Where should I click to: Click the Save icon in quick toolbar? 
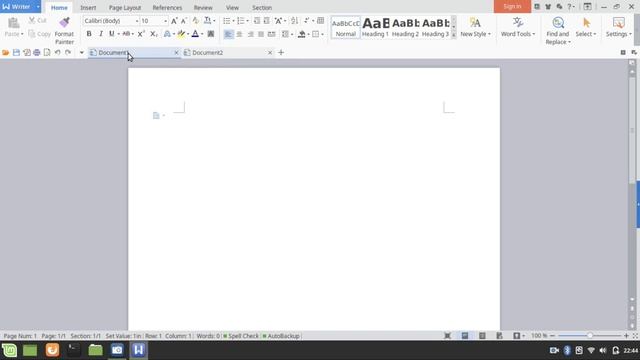(16, 53)
